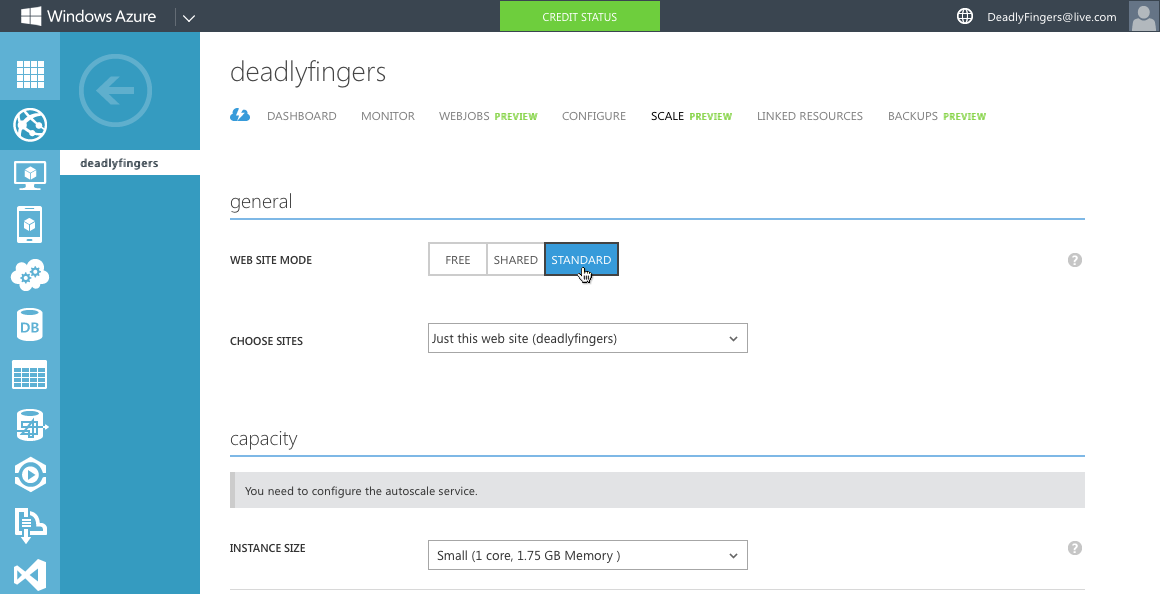1160x594 pixels.
Task: Select the Web Sites sidebar icon
Action: tap(30, 125)
